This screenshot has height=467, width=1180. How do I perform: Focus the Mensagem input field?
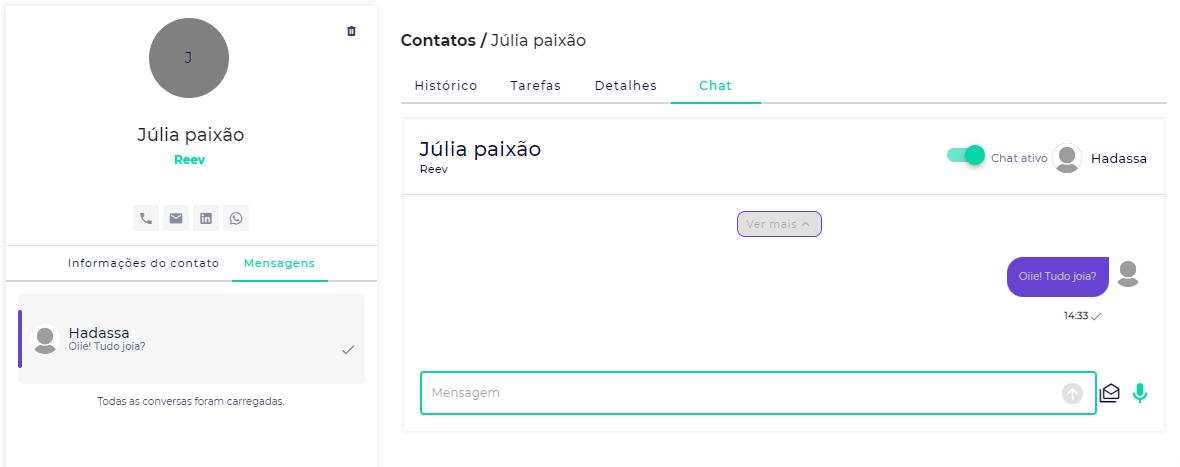pos(740,393)
